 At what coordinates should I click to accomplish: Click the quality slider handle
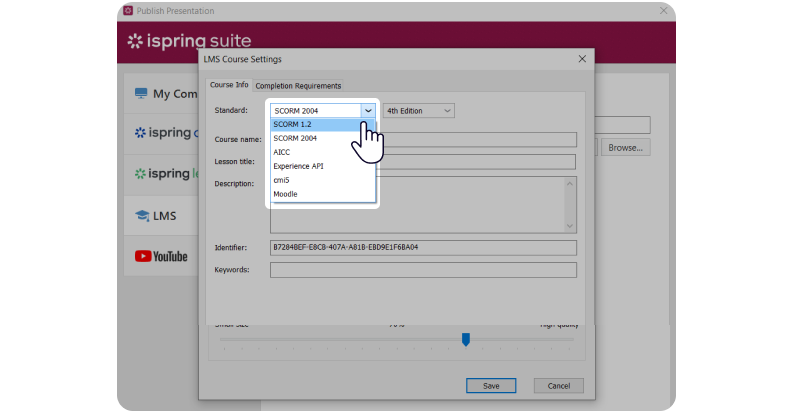pyautogui.click(x=466, y=339)
